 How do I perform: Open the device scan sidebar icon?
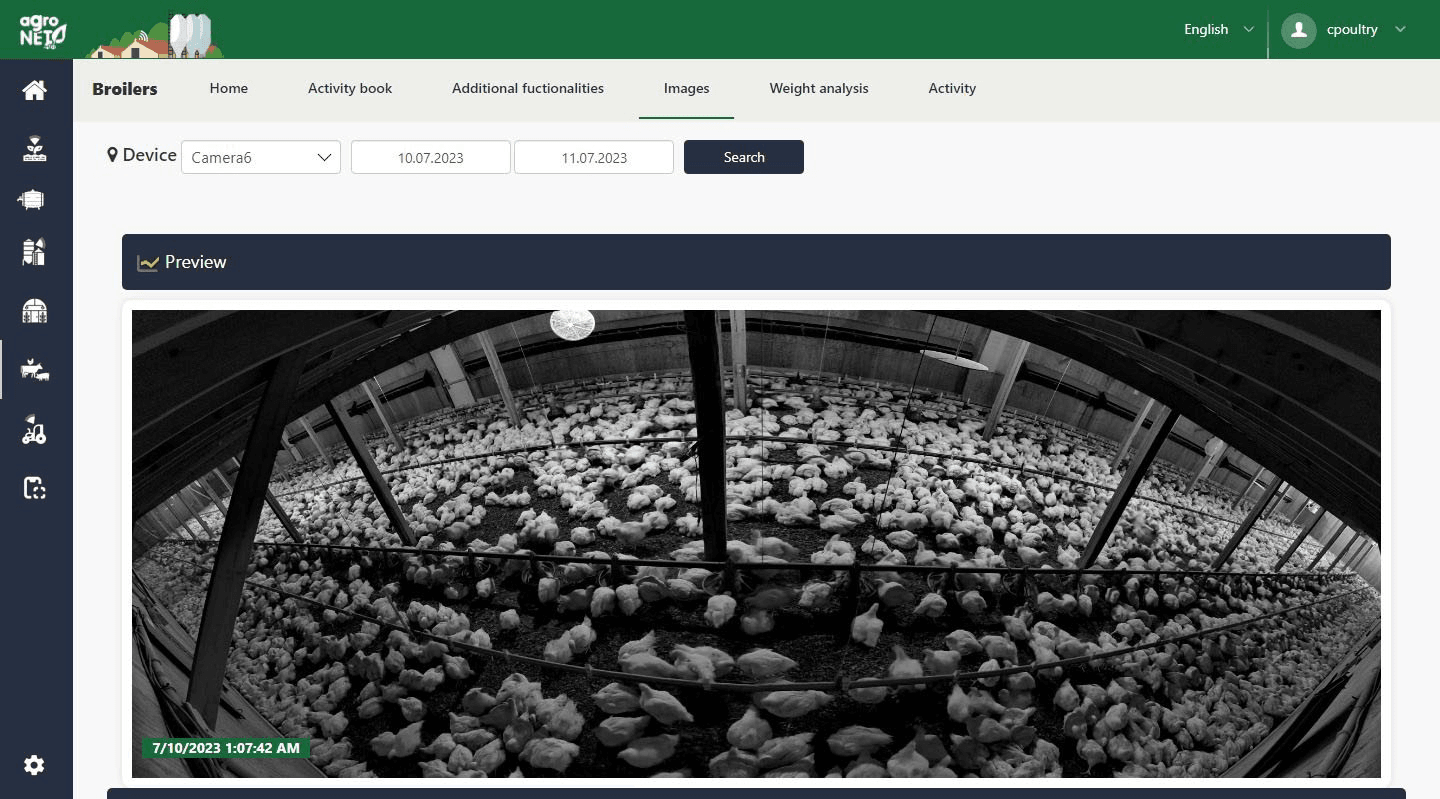[35, 488]
